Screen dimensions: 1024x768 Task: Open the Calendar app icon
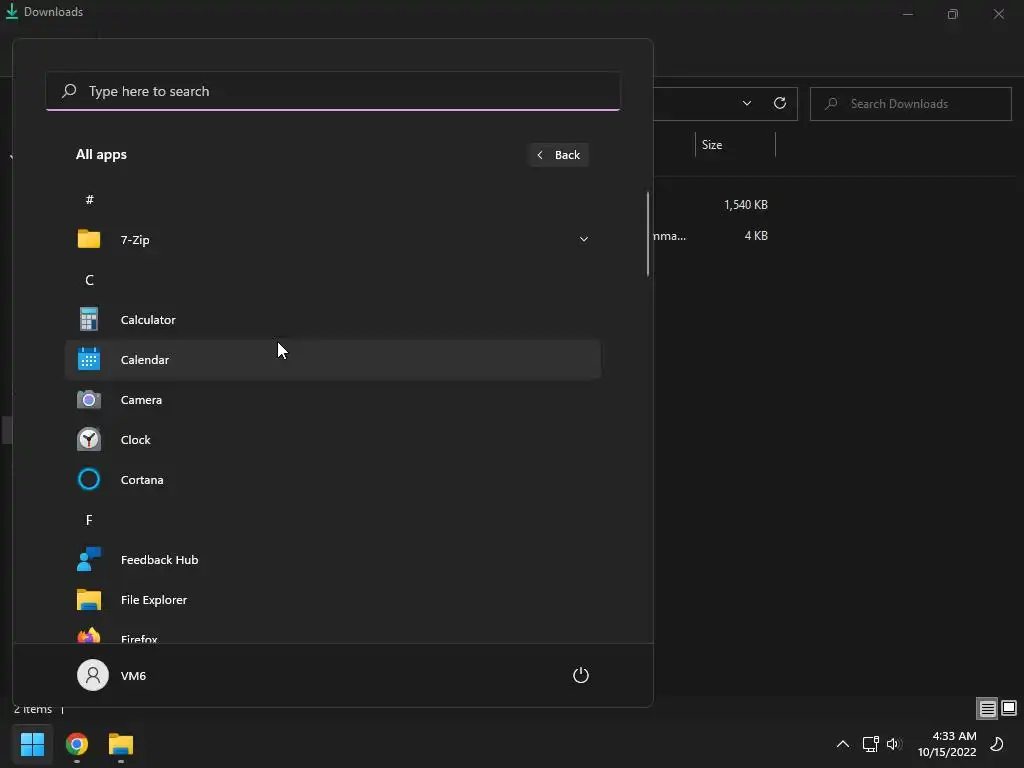89,359
